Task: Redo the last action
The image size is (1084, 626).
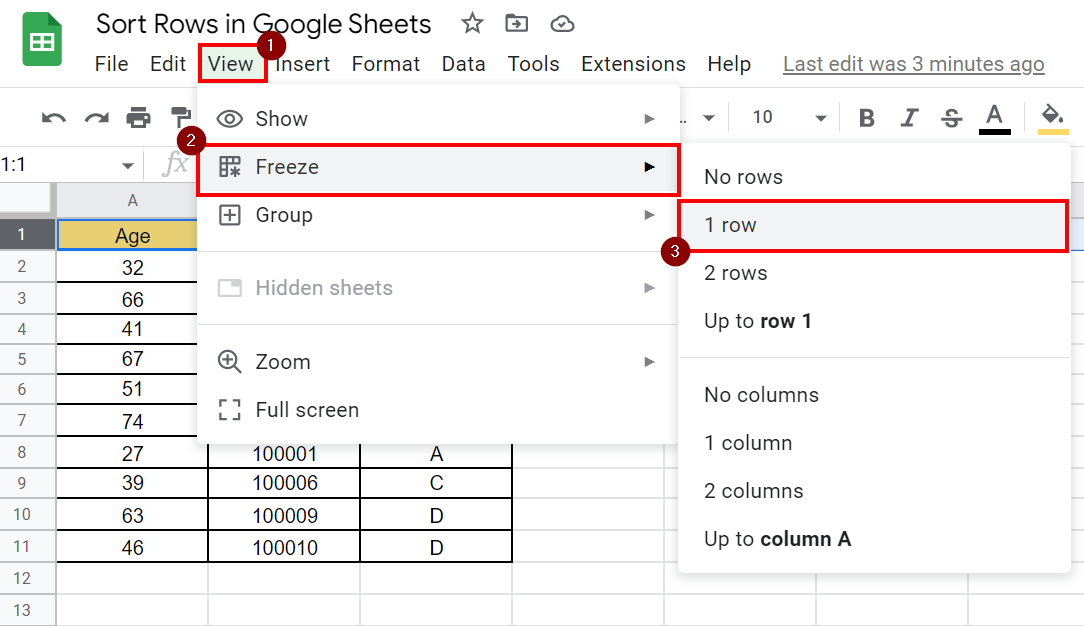Action: [x=96, y=118]
